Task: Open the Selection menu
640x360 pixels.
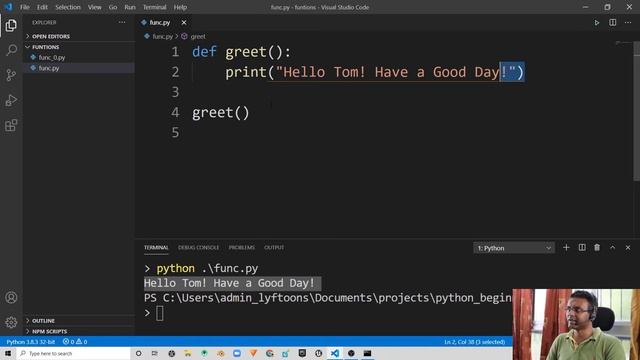Action: [68, 7]
